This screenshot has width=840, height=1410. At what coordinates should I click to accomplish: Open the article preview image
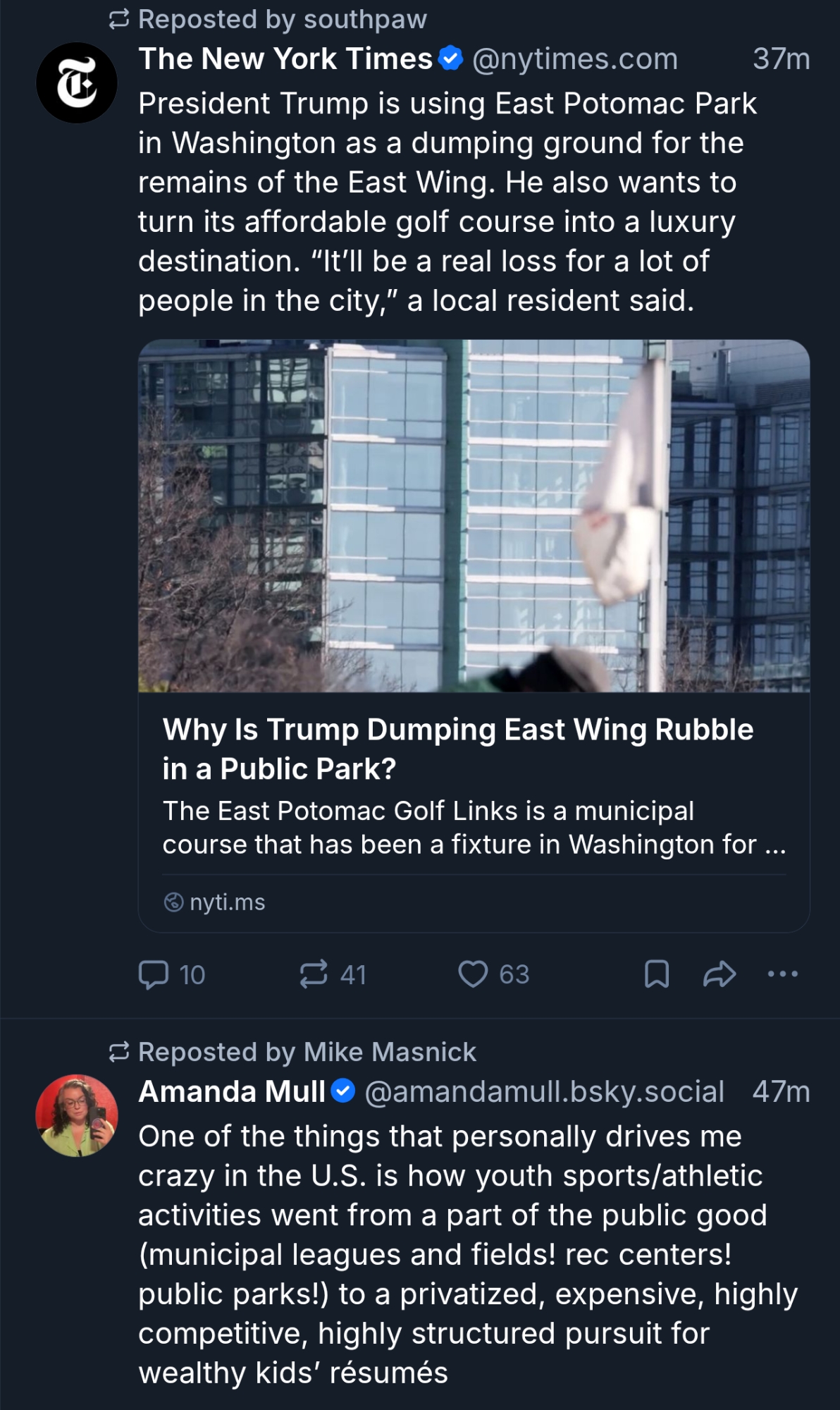point(474,515)
